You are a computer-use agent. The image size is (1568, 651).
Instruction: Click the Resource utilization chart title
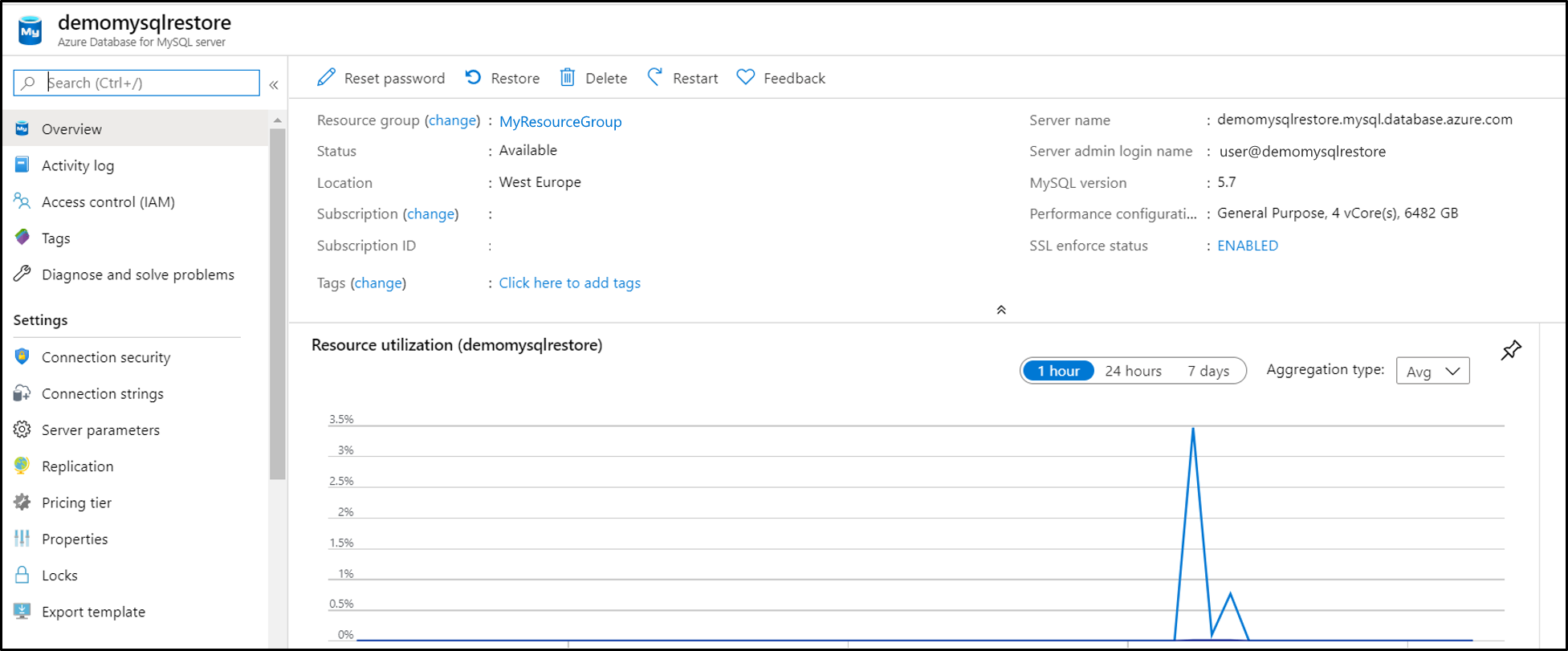(457, 345)
